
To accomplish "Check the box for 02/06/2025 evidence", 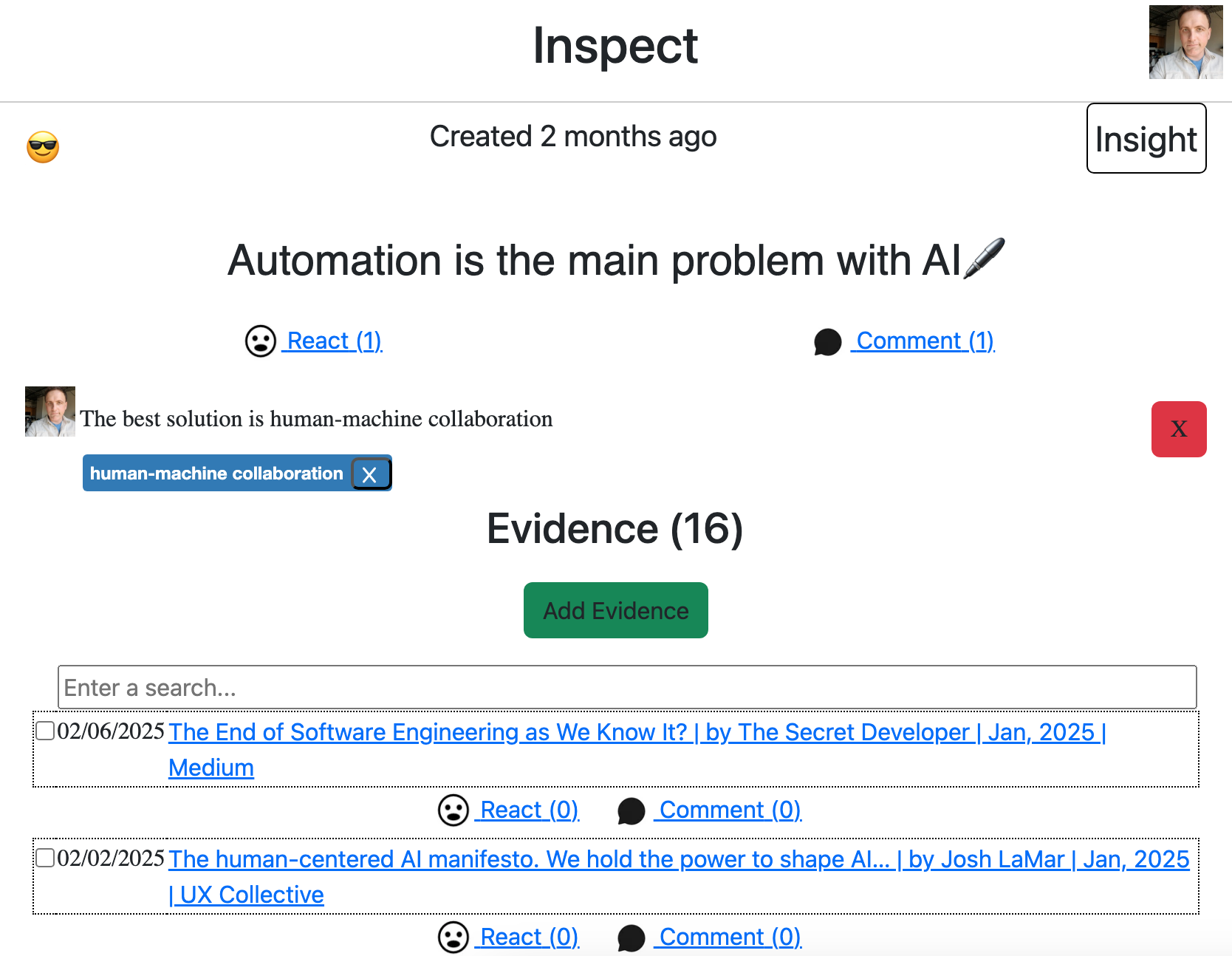I will click(46, 731).
